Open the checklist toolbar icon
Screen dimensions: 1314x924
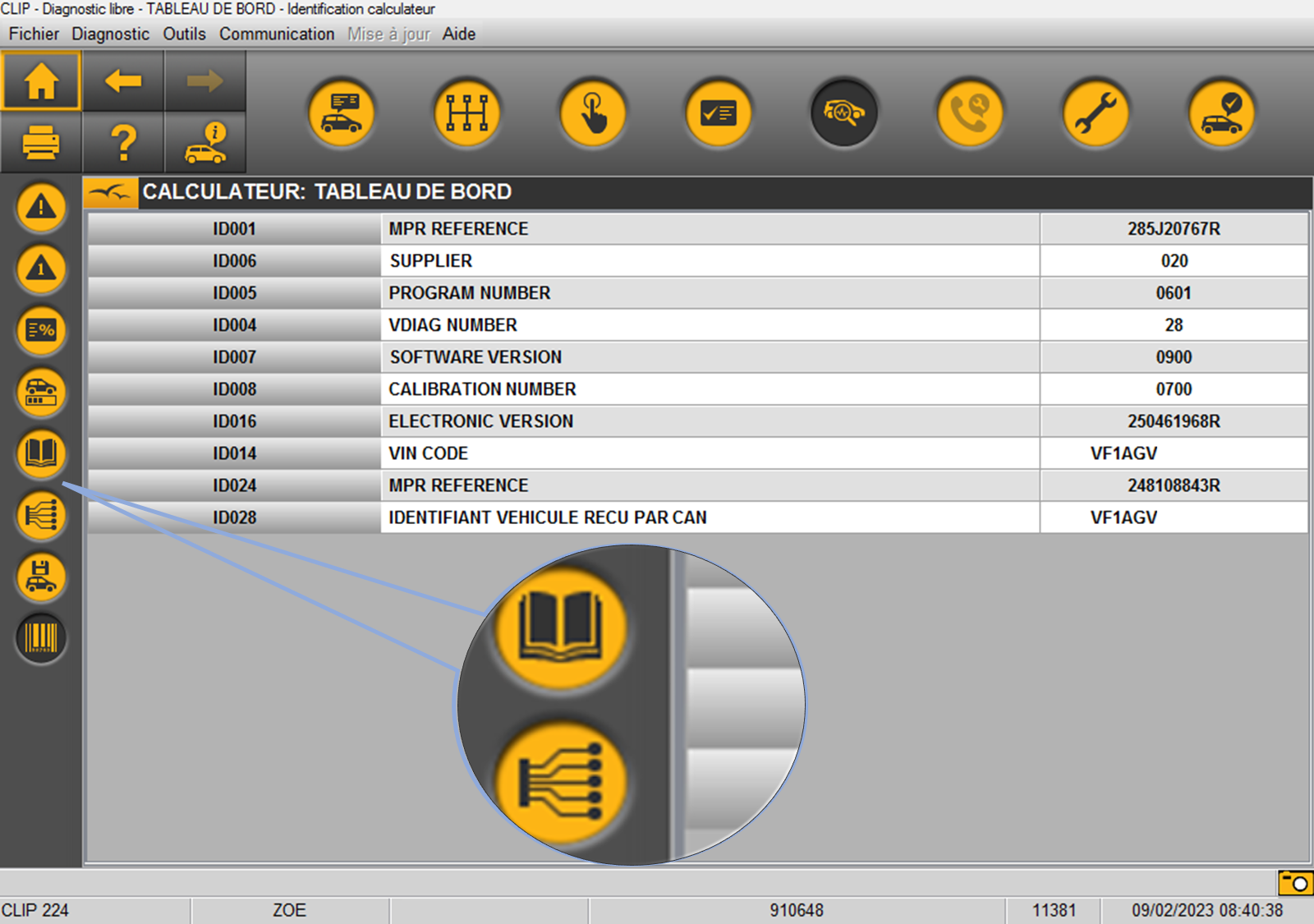719,113
